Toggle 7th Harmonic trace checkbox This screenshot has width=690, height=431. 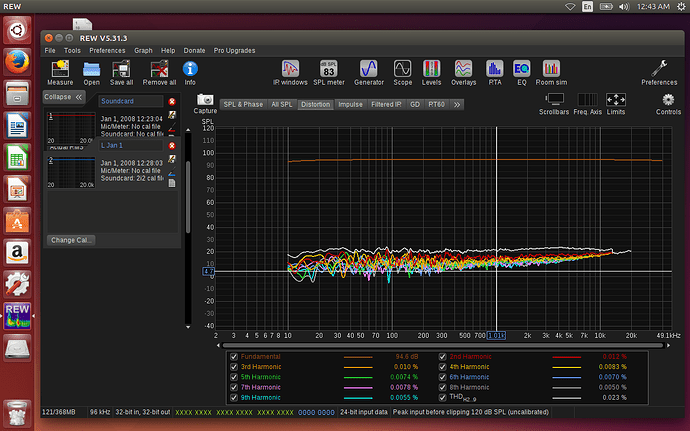[x=234, y=387]
